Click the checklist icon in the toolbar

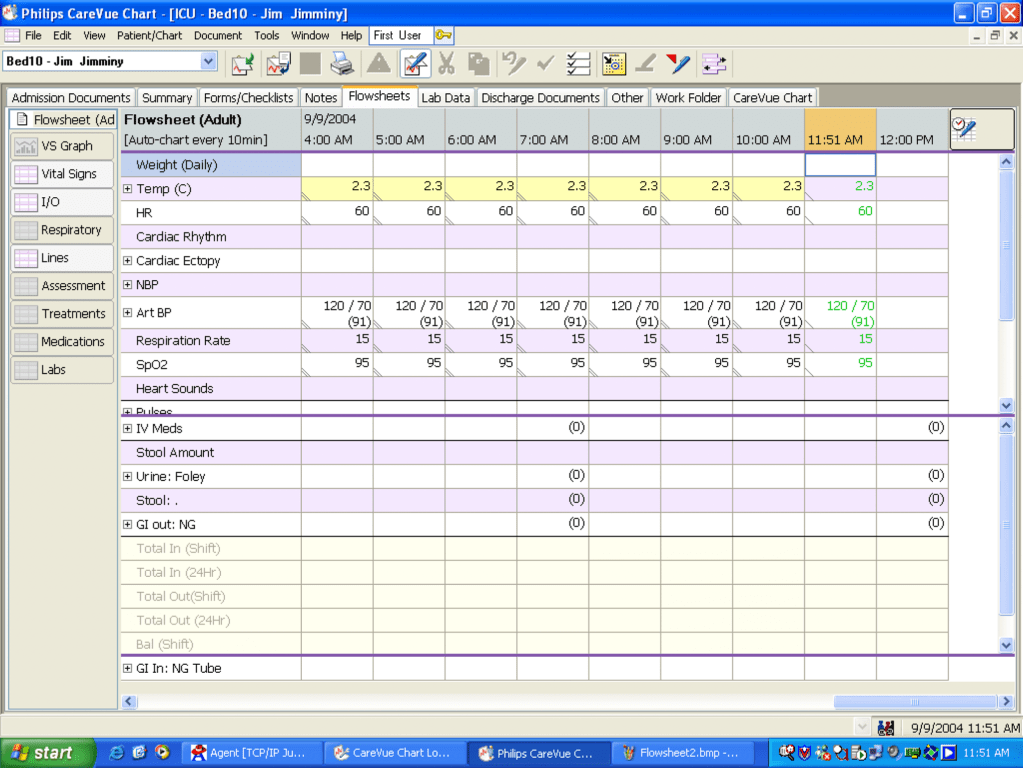[x=578, y=63]
